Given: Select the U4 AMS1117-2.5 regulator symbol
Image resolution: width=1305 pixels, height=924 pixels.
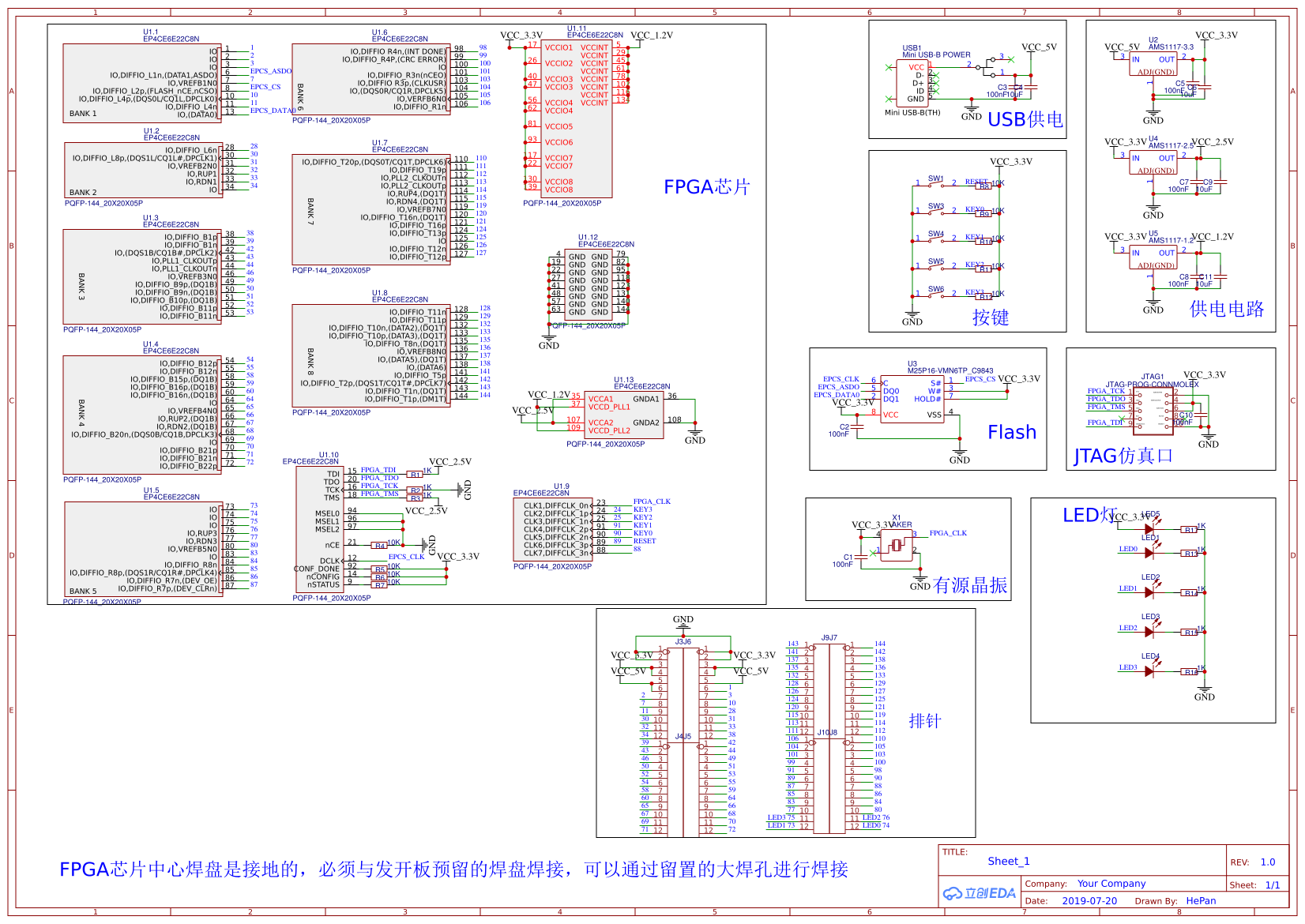Looking at the screenshot, I should click(1154, 163).
